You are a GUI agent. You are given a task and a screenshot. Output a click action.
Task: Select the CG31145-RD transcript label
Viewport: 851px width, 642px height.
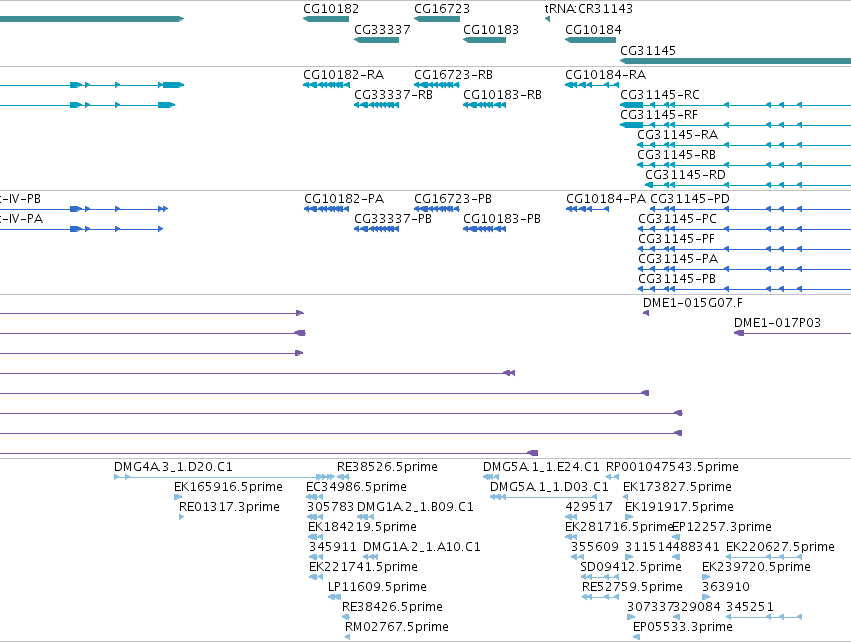coord(685,175)
